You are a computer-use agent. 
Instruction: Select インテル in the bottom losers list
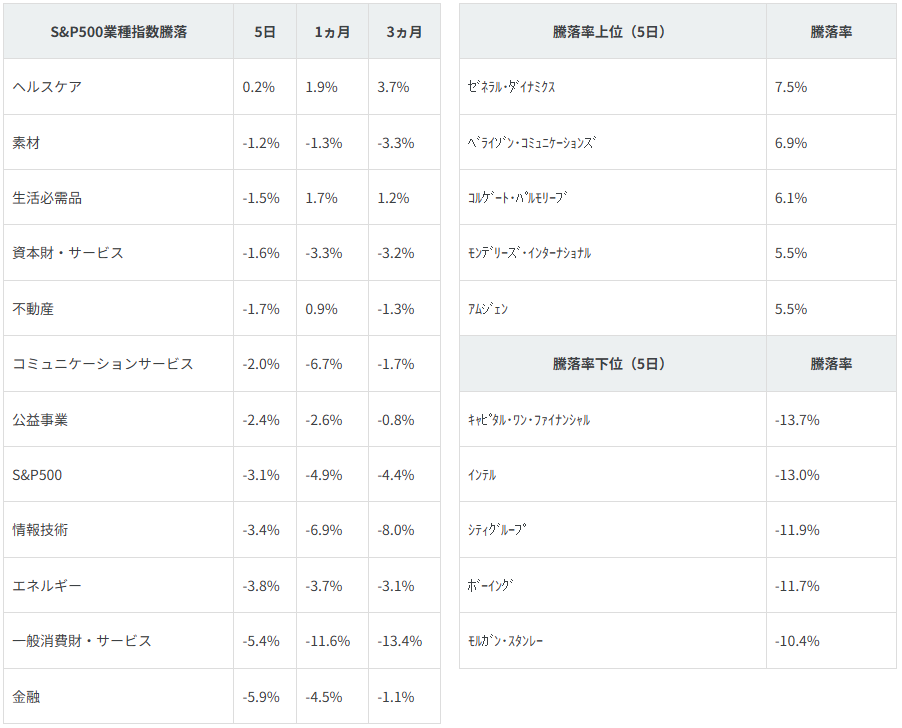point(482,475)
